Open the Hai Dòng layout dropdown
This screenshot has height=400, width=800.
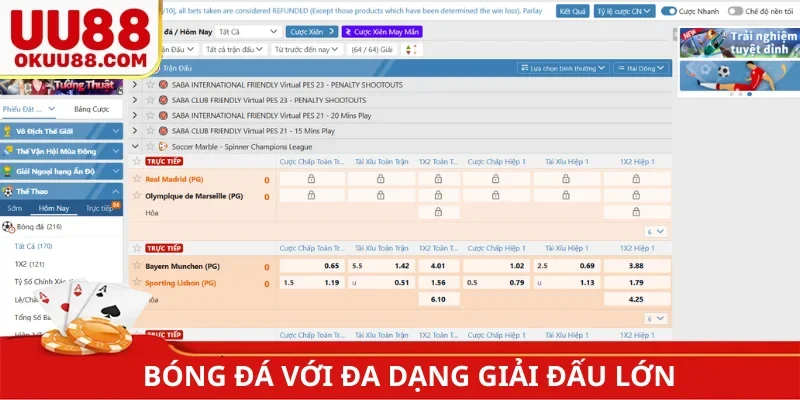click(x=640, y=68)
